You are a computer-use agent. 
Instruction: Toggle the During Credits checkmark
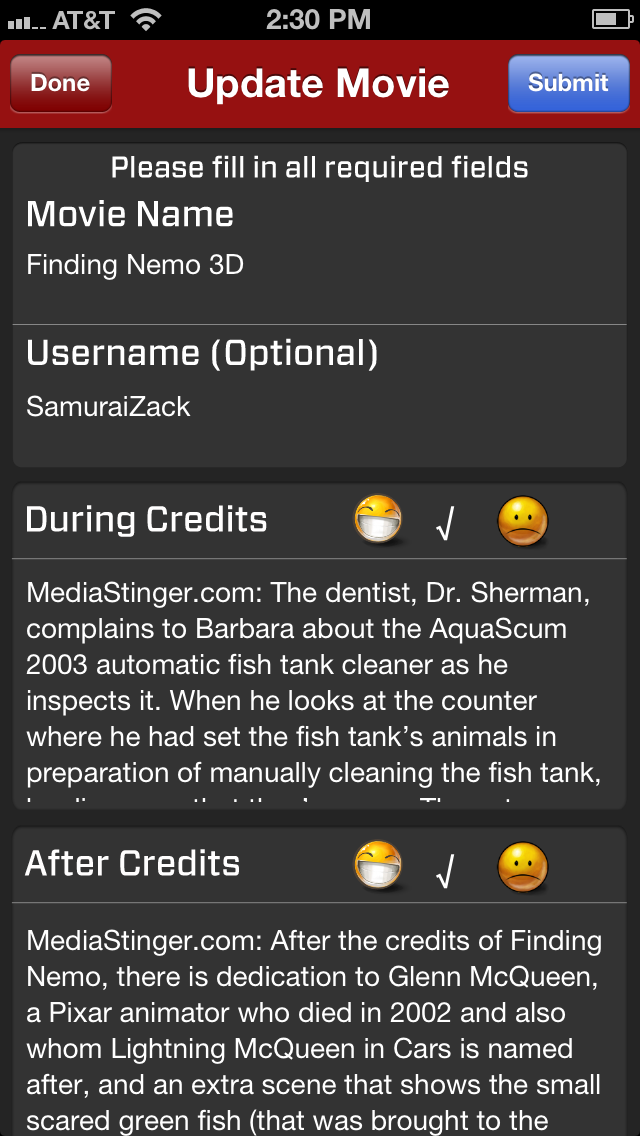pos(446,522)
